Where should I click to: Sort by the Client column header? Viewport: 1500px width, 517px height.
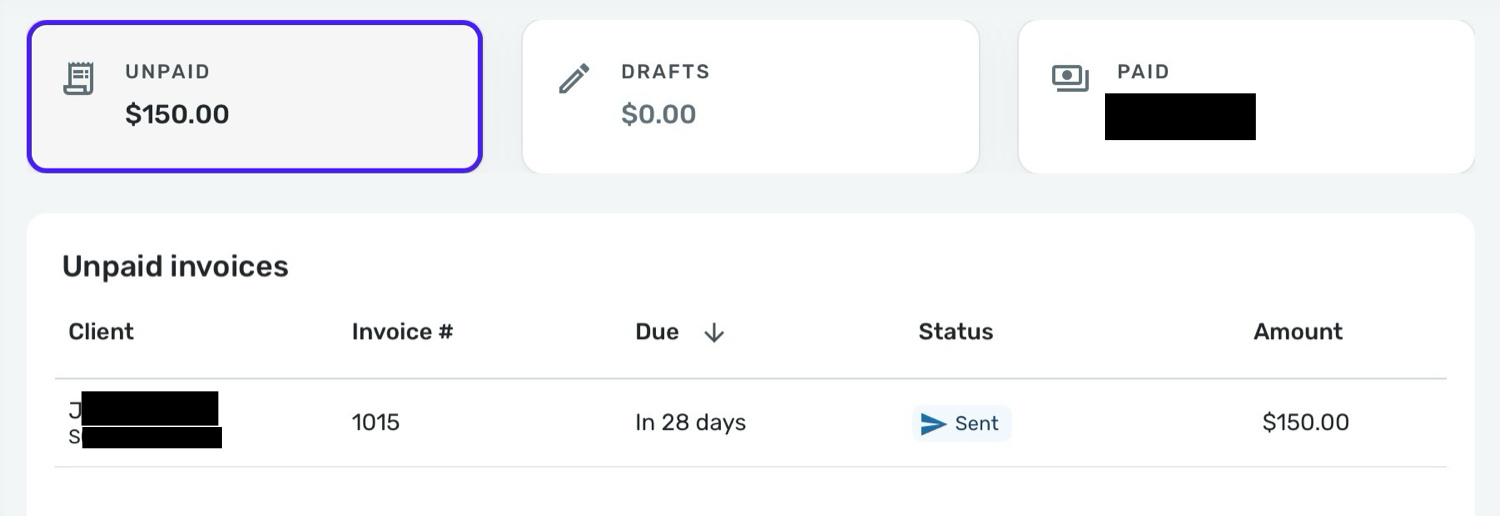(101, 332)
